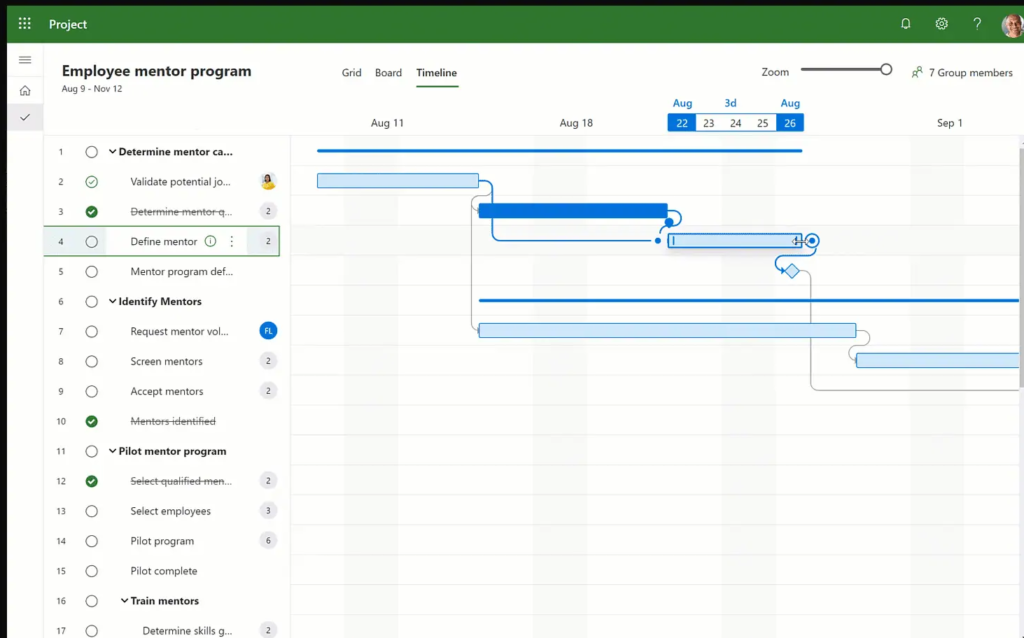Collapse the Pilot mentor program group

[113, 451]
